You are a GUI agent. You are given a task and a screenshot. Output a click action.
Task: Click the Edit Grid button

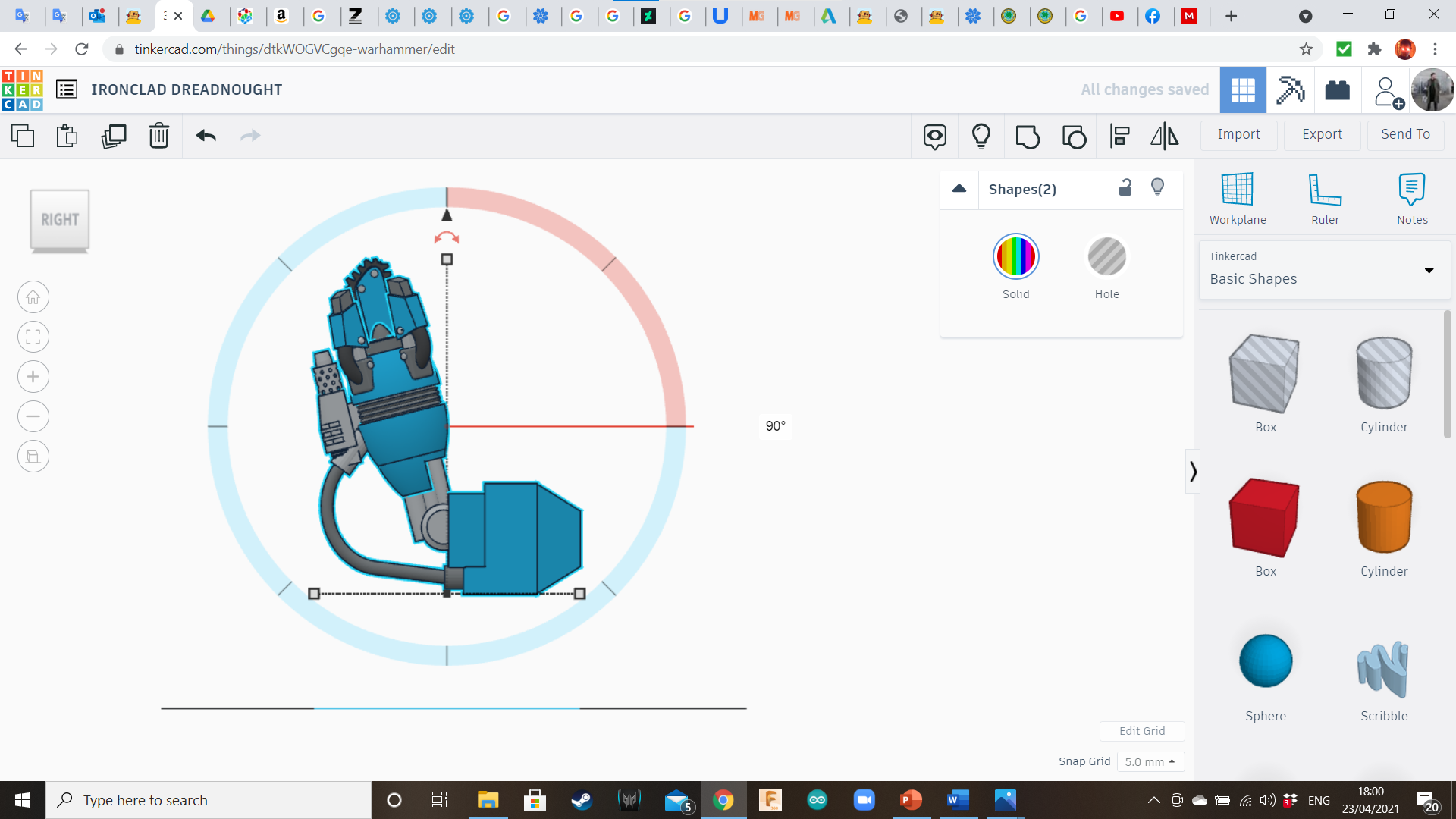[1141, 731]
